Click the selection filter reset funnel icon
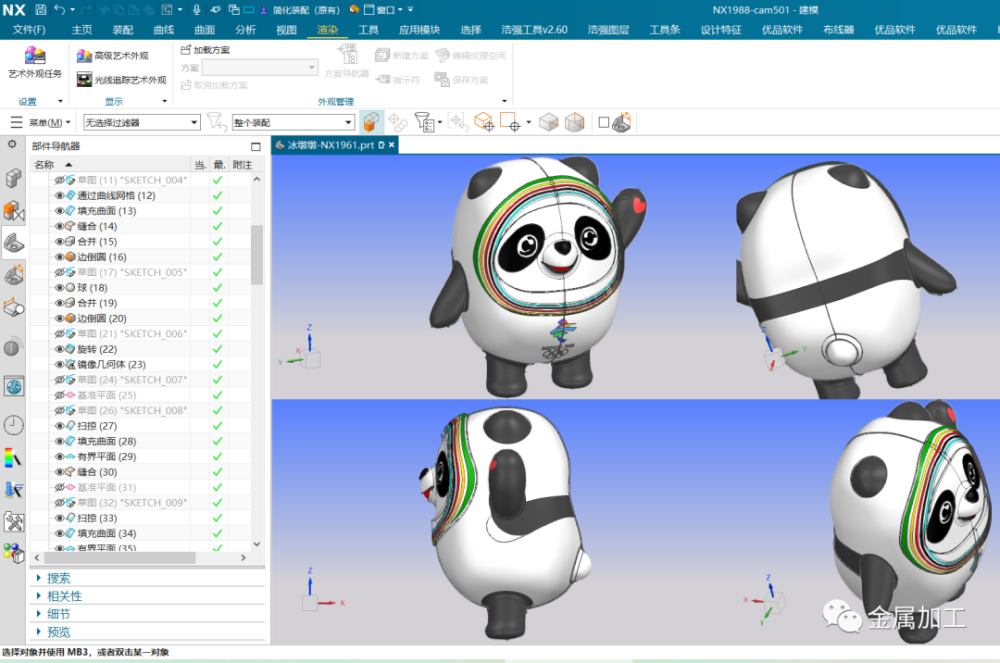The width and height of the screenshot is (1000, 663). tap(217, 122)
